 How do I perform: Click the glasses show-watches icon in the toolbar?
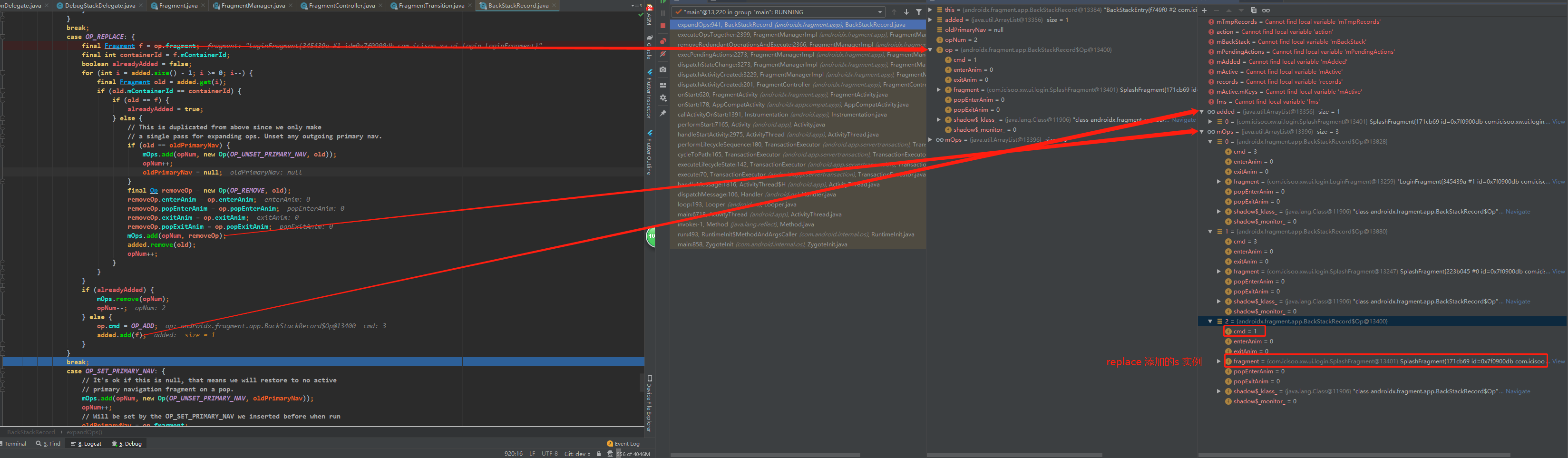(1266, 10)
